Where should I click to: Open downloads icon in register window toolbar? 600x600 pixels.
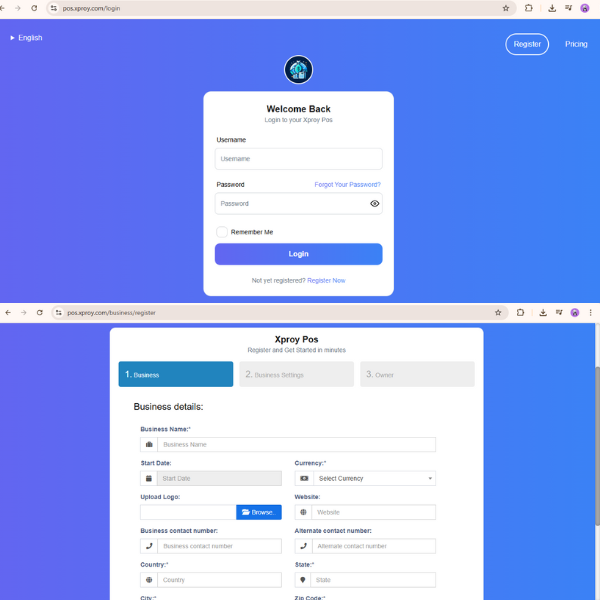pyautogui.click(x=543, y=313)
